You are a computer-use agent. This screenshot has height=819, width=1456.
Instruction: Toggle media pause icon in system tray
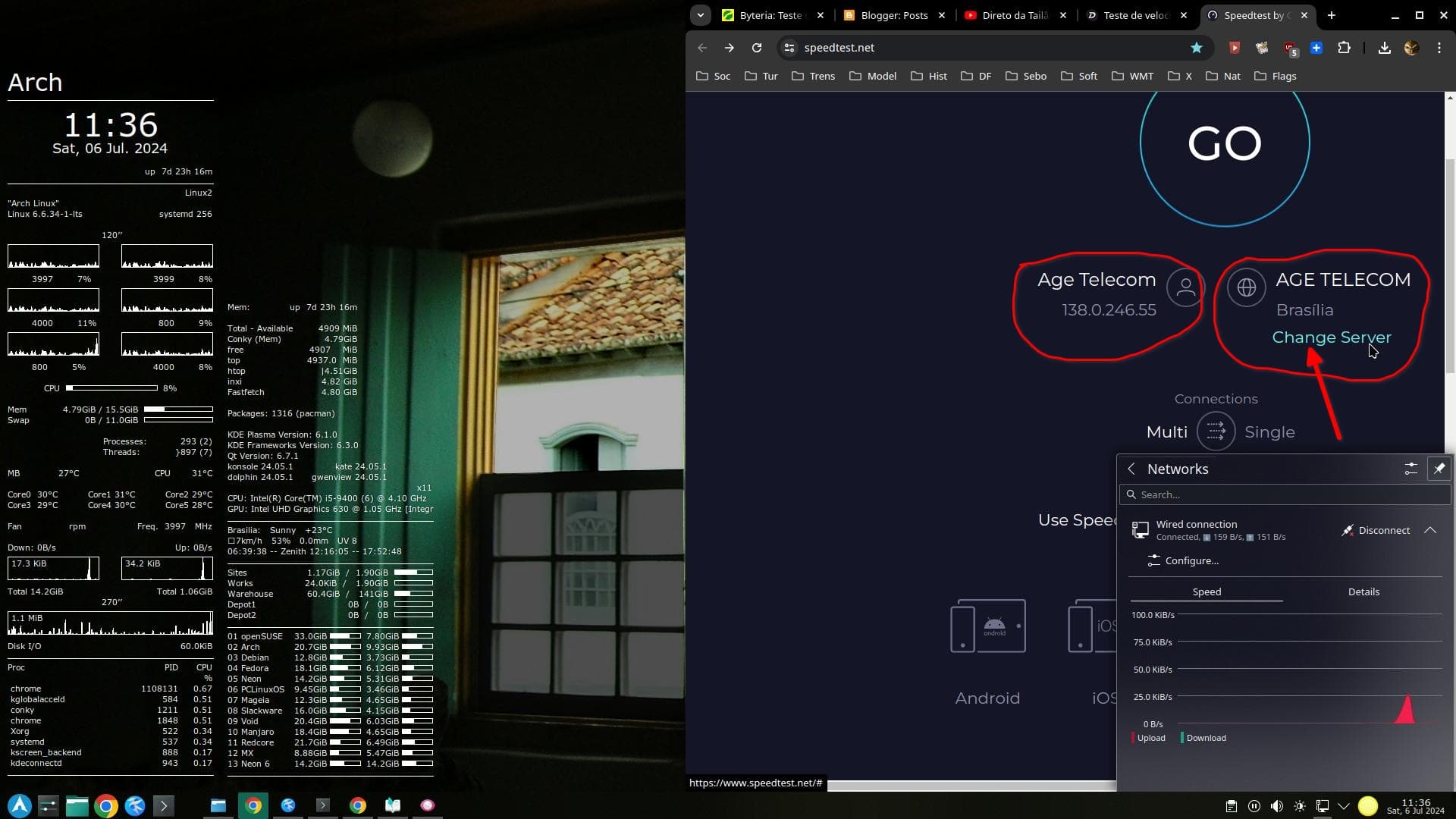(1254, 806)
